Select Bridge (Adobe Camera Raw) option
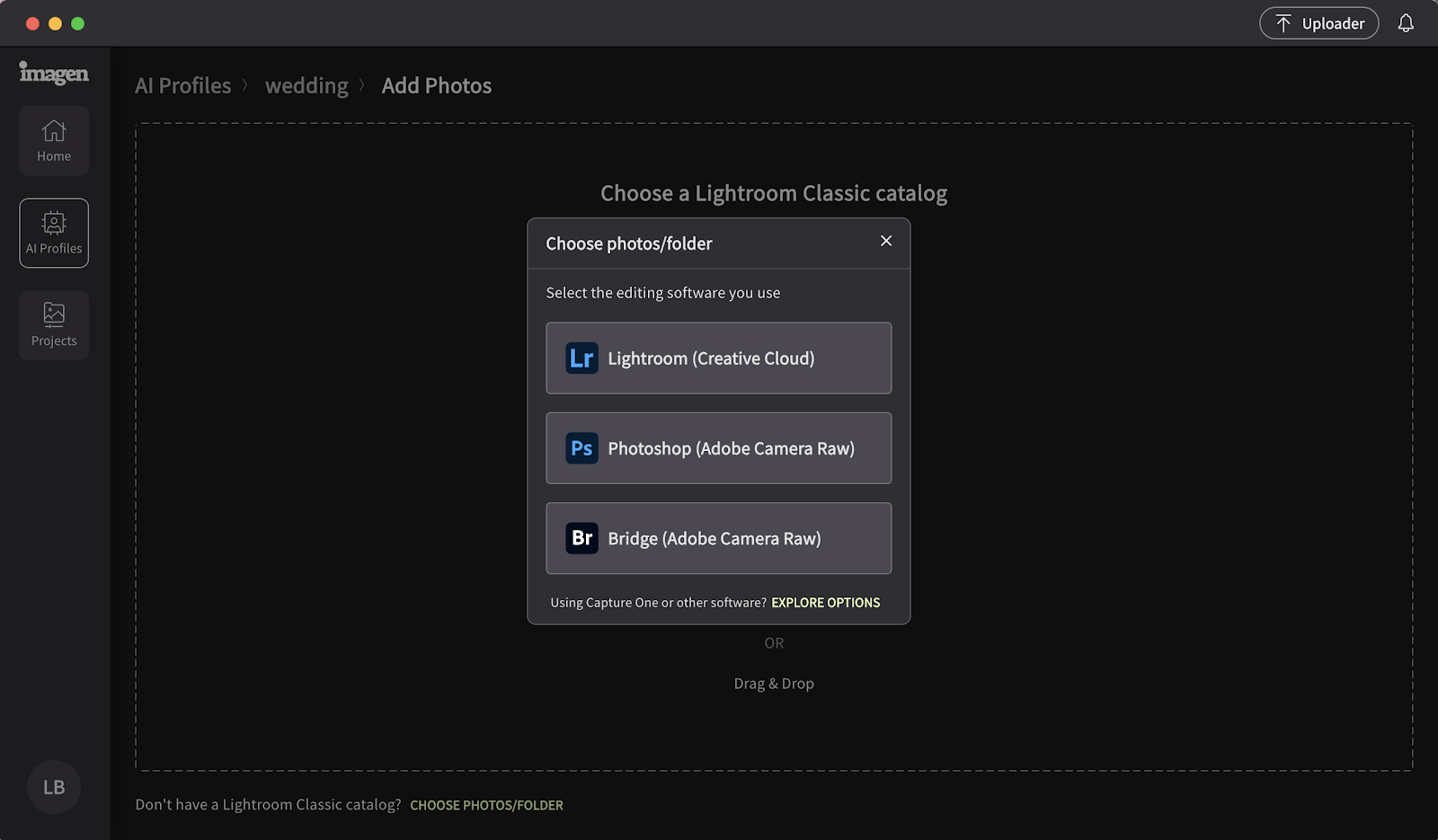Screen dimensions: 1438x840 (719, 538)
